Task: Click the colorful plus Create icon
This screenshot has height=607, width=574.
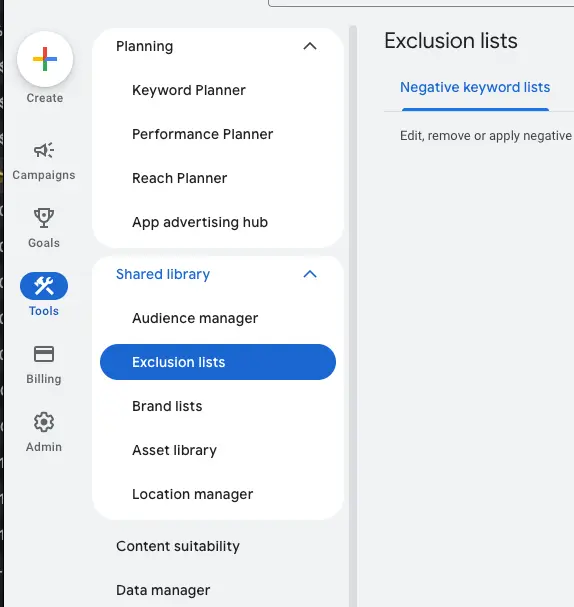Action: [45, 59]
